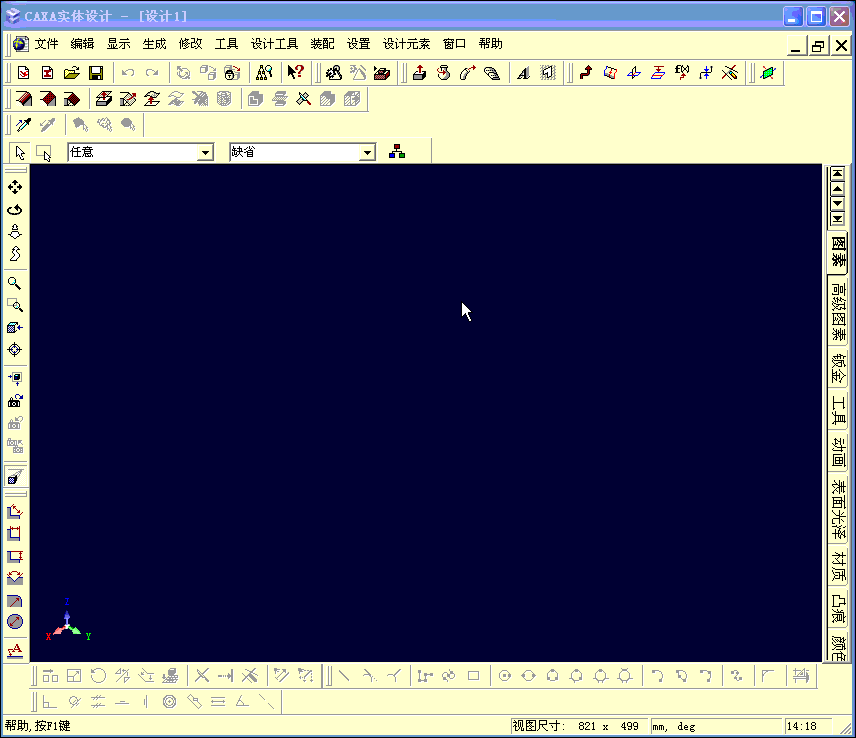Click the red sloped extrude shape icon
Image resolution: width=856 pixels, height=738 pixels.
23,99
